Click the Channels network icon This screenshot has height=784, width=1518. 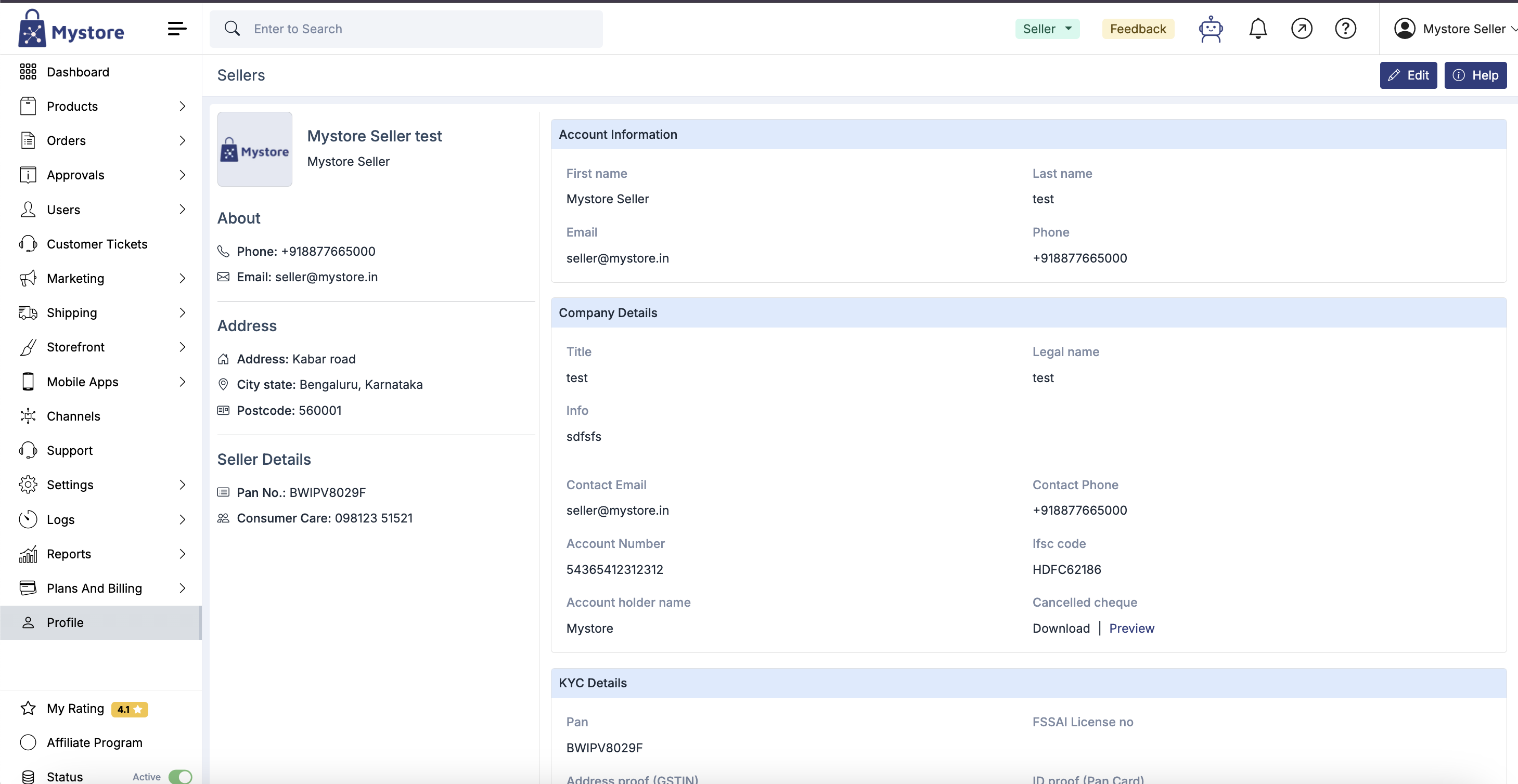pos(28,416)
